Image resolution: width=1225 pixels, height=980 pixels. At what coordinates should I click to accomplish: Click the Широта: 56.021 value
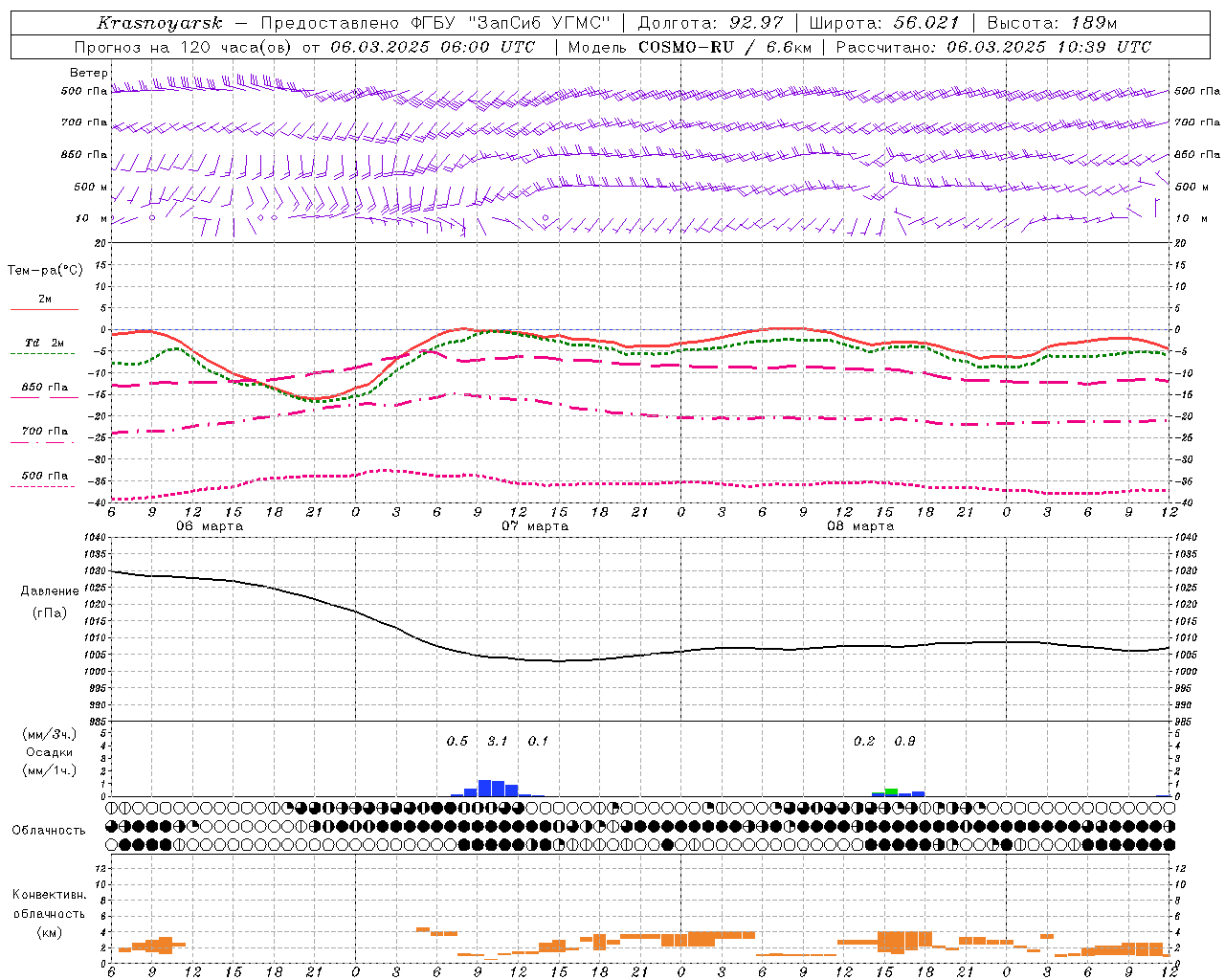[x=884, y=23]
